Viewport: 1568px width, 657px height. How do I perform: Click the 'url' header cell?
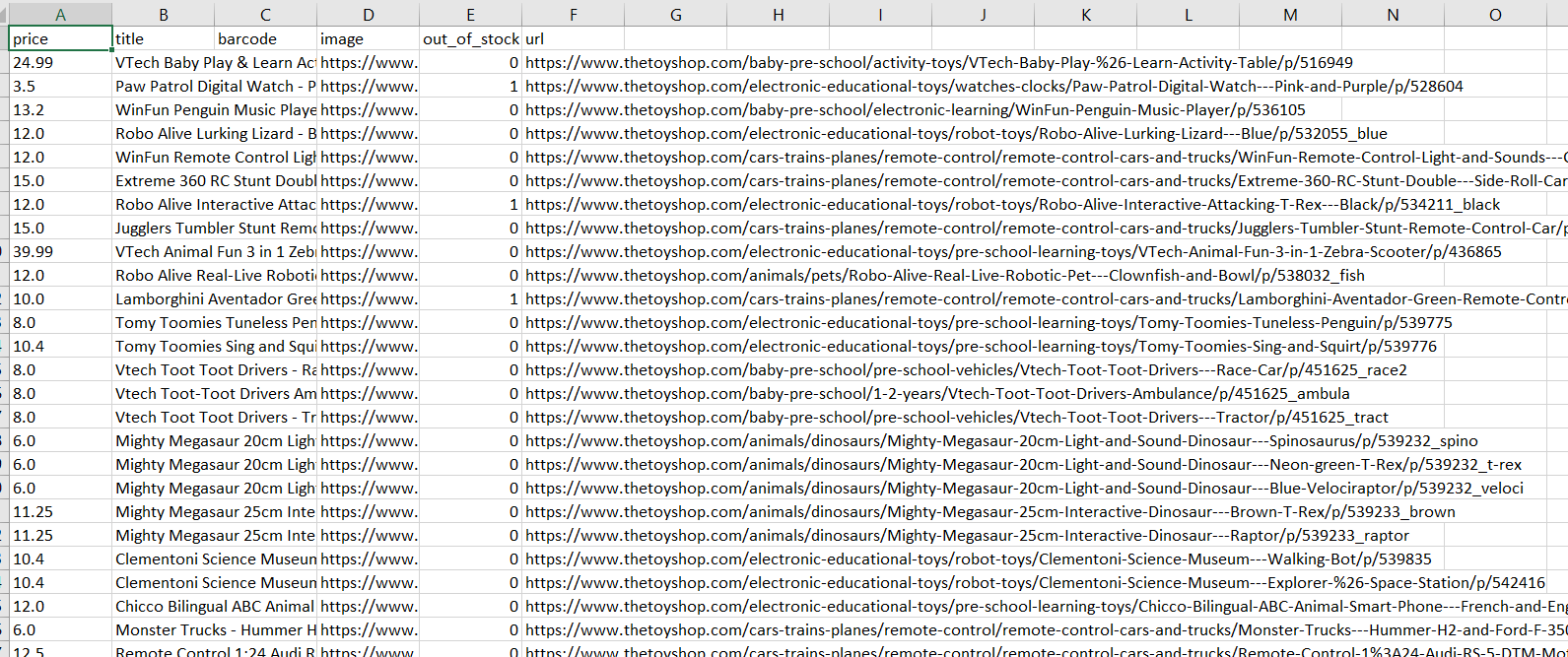tap(574, 38)
